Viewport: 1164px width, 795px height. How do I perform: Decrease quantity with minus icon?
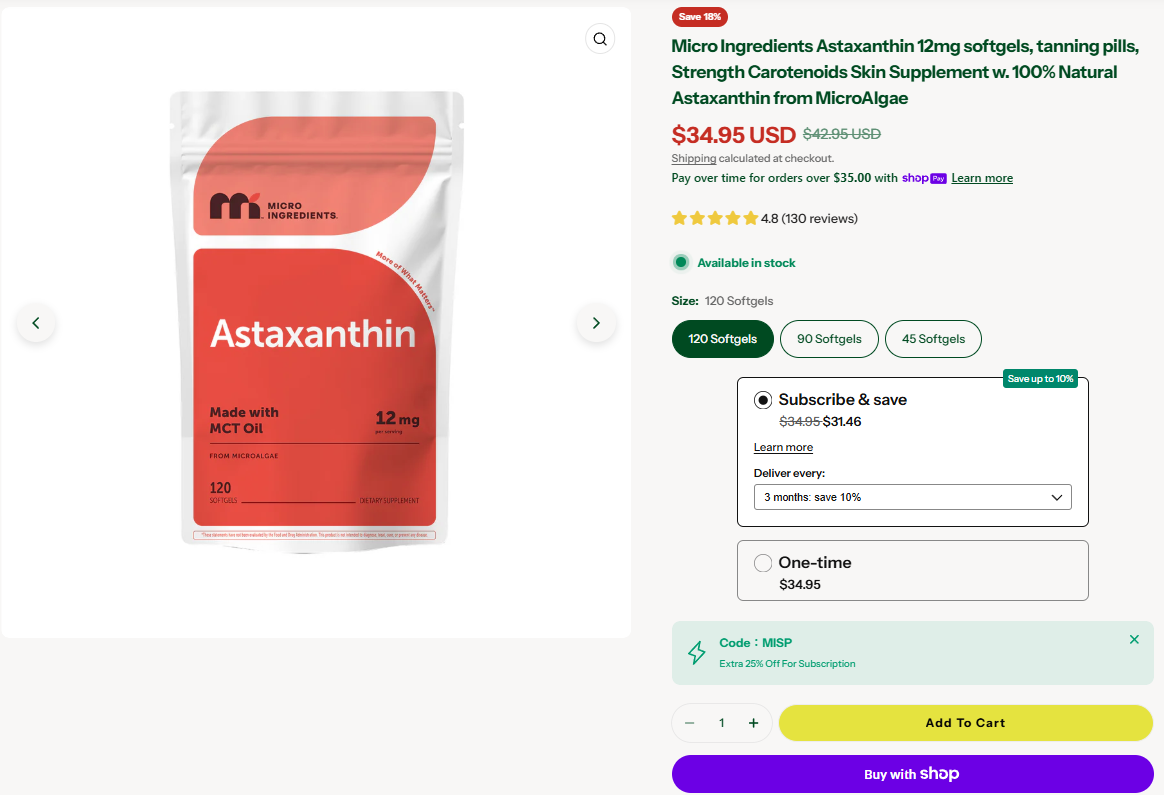click(689, 723)
